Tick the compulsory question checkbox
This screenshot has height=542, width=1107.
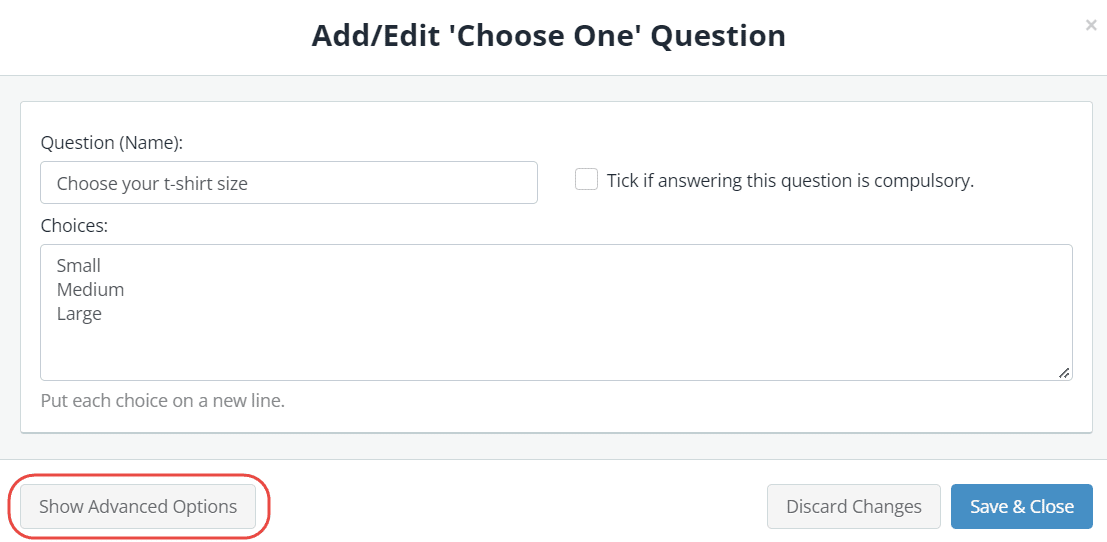[x=586, y=179]
